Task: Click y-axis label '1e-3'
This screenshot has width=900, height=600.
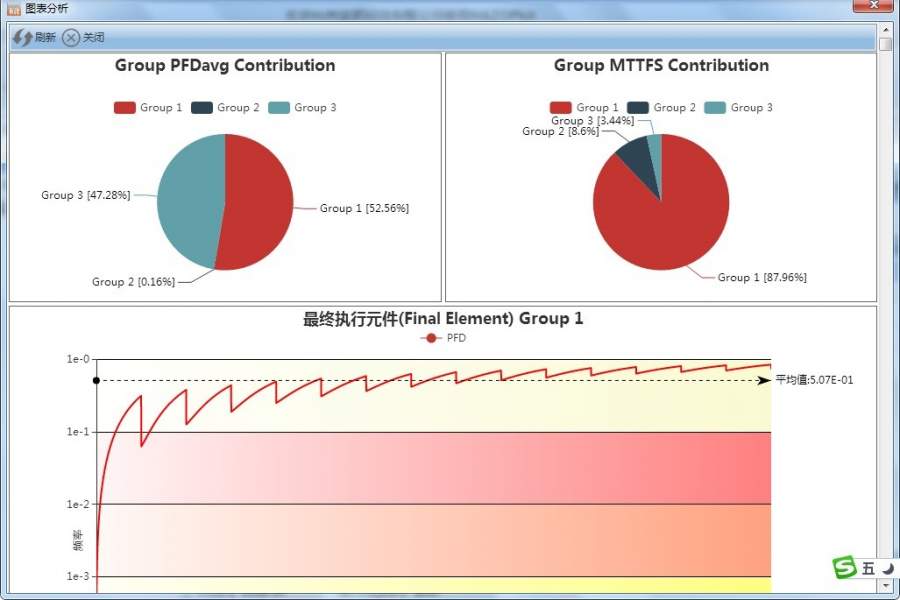Action: coord(78,576)
